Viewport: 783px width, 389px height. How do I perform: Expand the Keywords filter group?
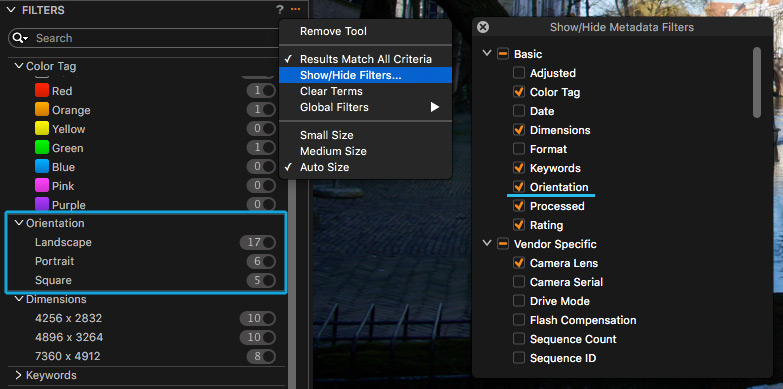19,375
